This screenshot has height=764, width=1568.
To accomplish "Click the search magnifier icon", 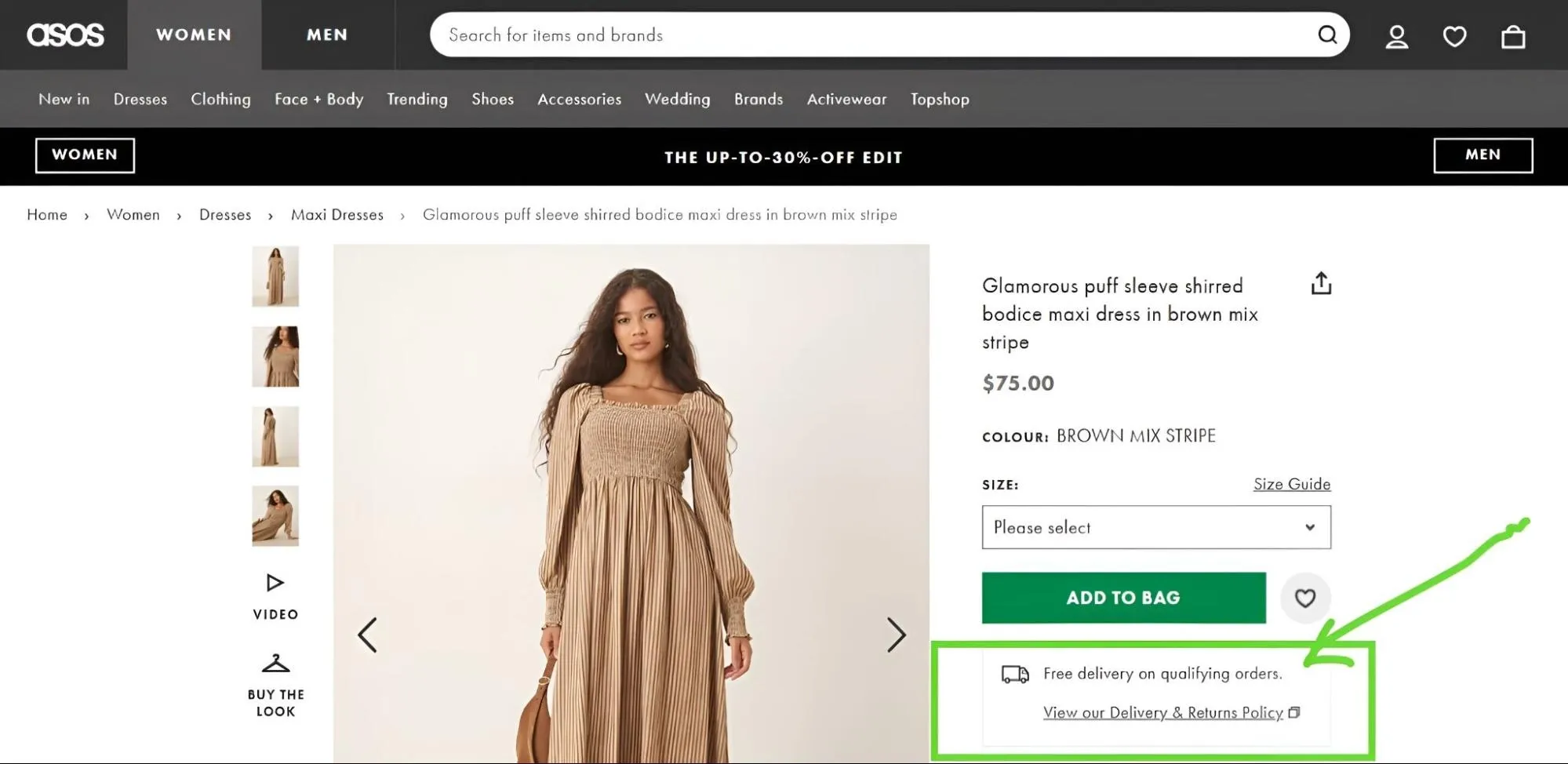I will point(1327,35).
